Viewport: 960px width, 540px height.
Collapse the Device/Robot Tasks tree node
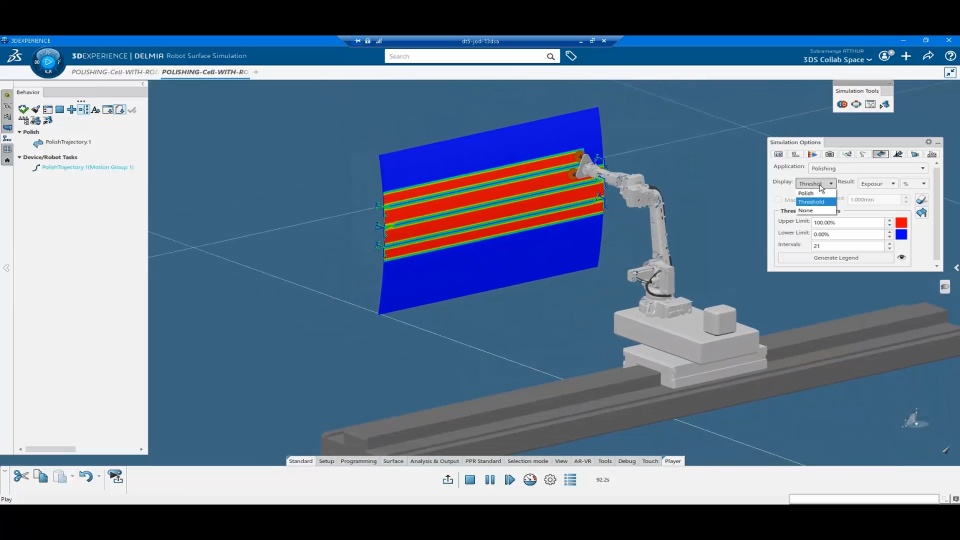(x=19, y=157)
